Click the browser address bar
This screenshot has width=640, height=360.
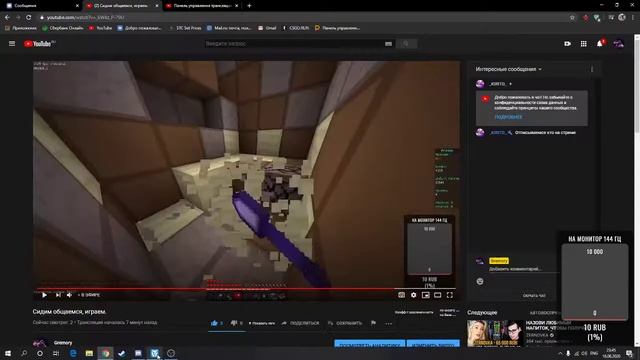tap(302, 18)
